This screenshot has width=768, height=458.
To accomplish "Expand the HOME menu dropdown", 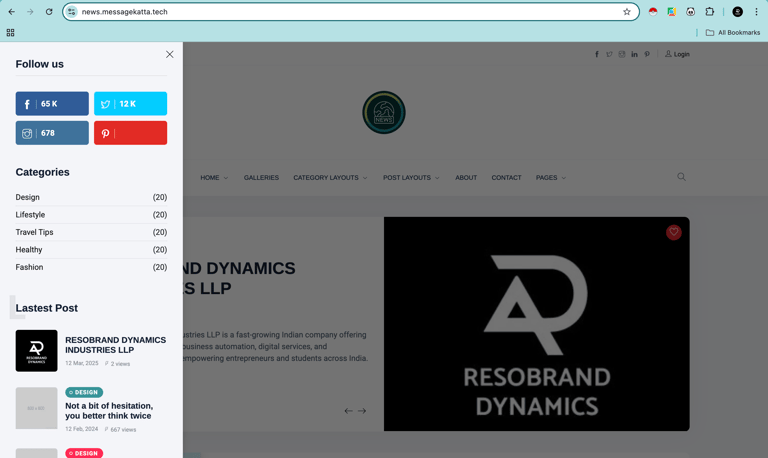I will tap(214, 177).
